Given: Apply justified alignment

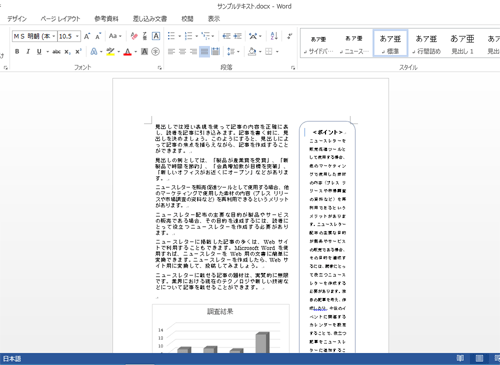Looking at the screenshot, I should click(x=204, y=52).
